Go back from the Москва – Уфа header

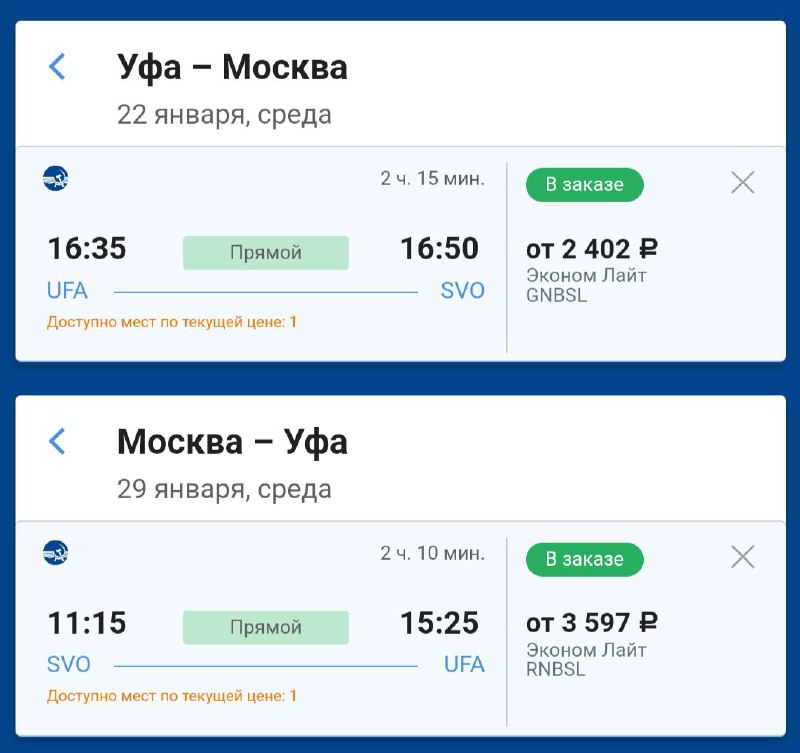[57, 441]
